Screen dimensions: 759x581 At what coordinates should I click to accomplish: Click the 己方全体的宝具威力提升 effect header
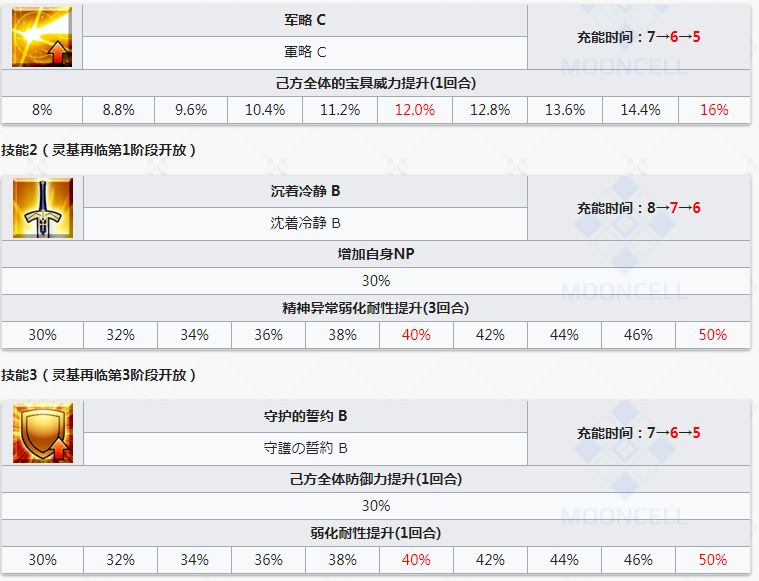point(376,83)
